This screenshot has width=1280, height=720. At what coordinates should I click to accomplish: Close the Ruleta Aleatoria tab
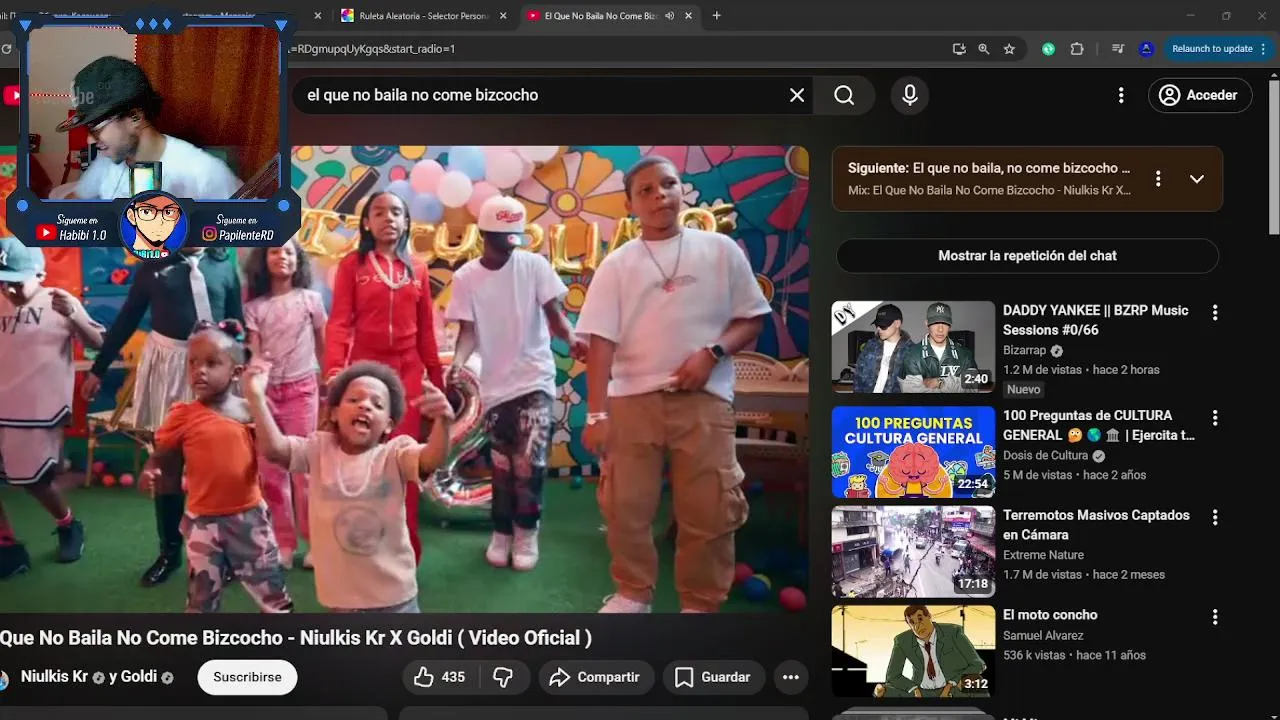click(503, 16)
